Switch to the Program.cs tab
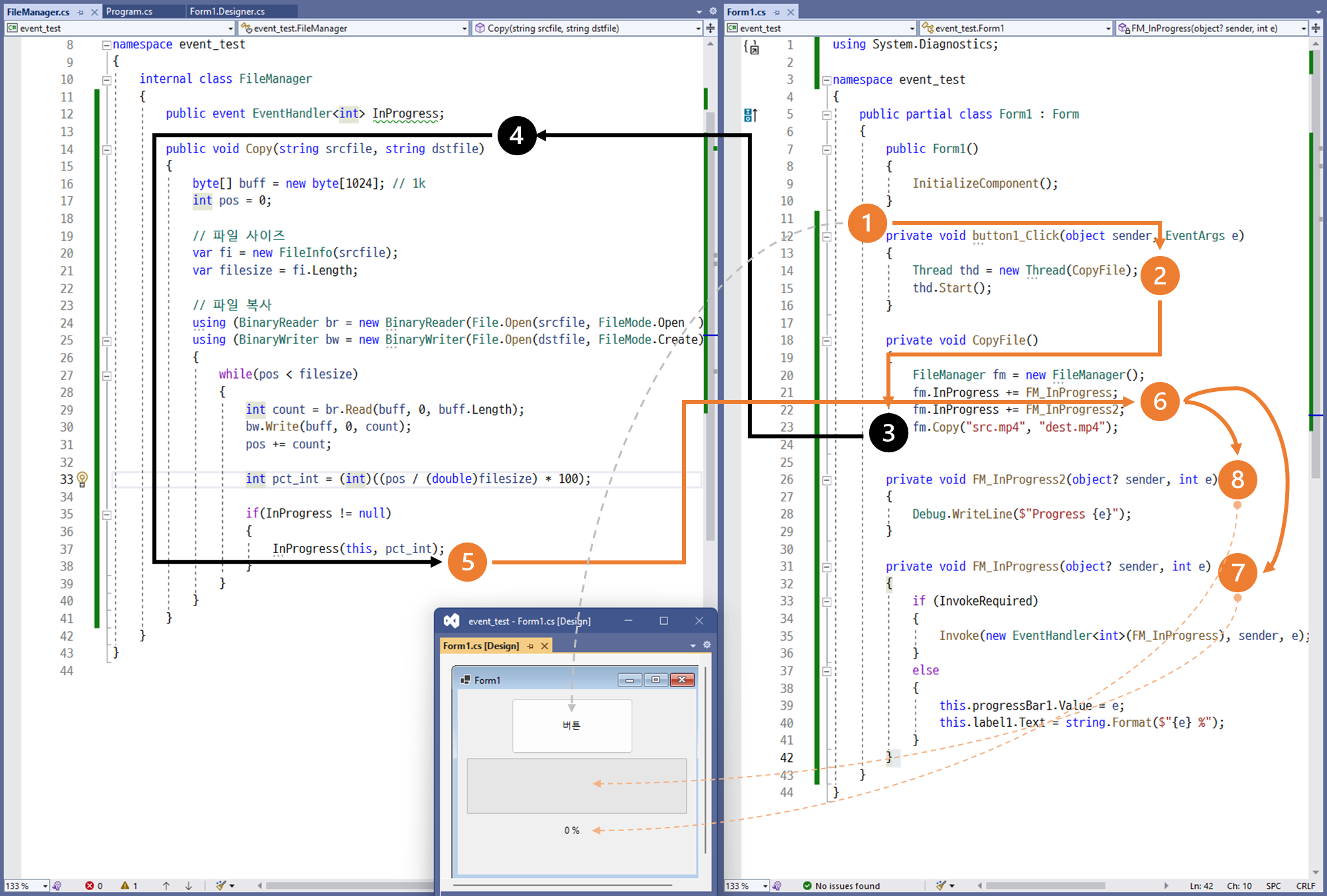This screenshot has height=896, width=1327. click(x=129, y=11)
